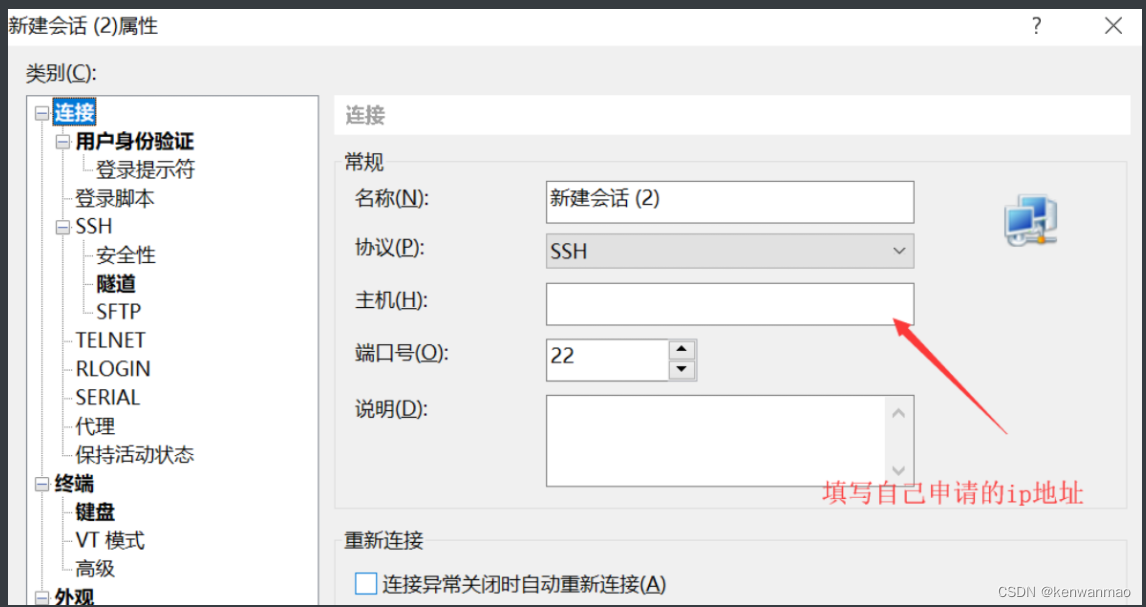Select the SERIAL category

[x=107, y=397]
